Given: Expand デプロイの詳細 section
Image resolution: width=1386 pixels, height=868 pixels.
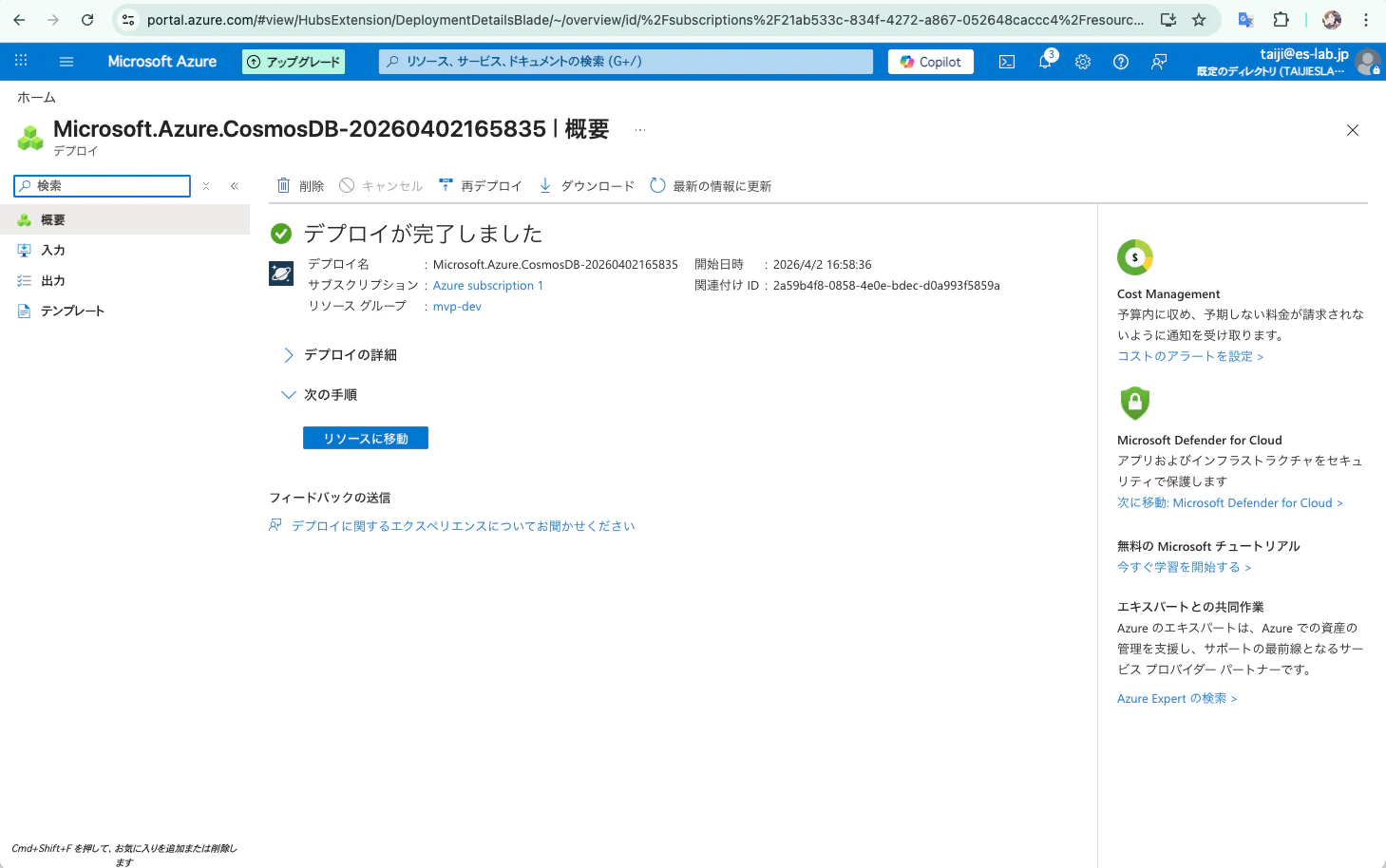Looking at the screenshot, I should (x=340, y=355).
